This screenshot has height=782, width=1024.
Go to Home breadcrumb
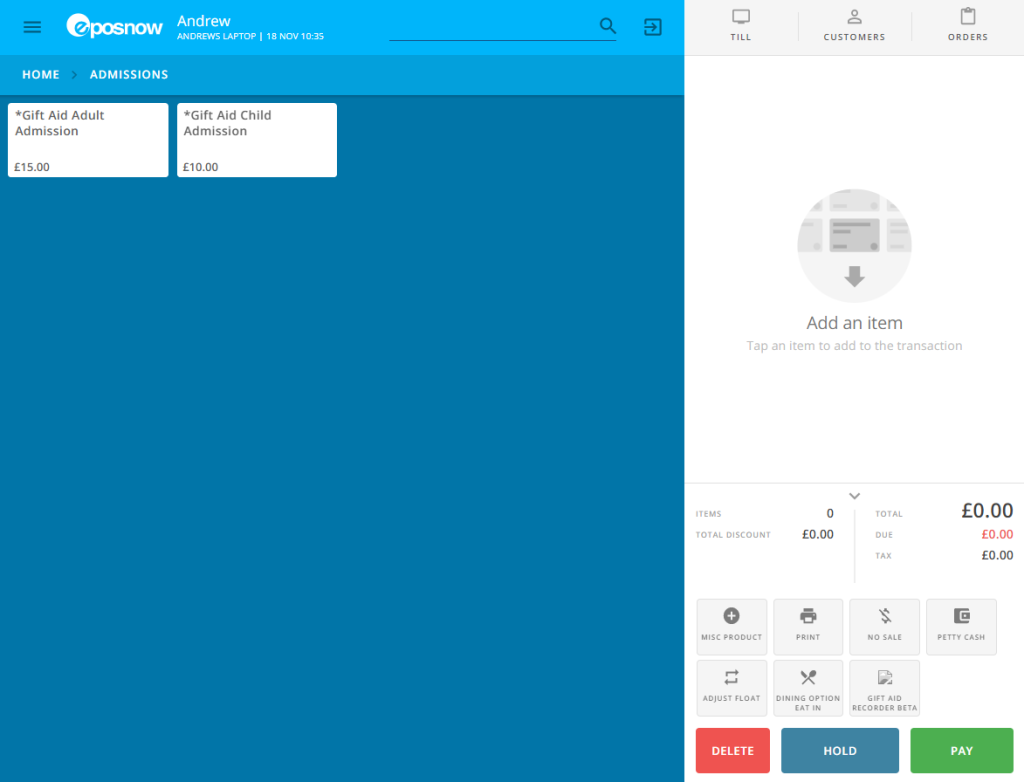coord(40,74)
